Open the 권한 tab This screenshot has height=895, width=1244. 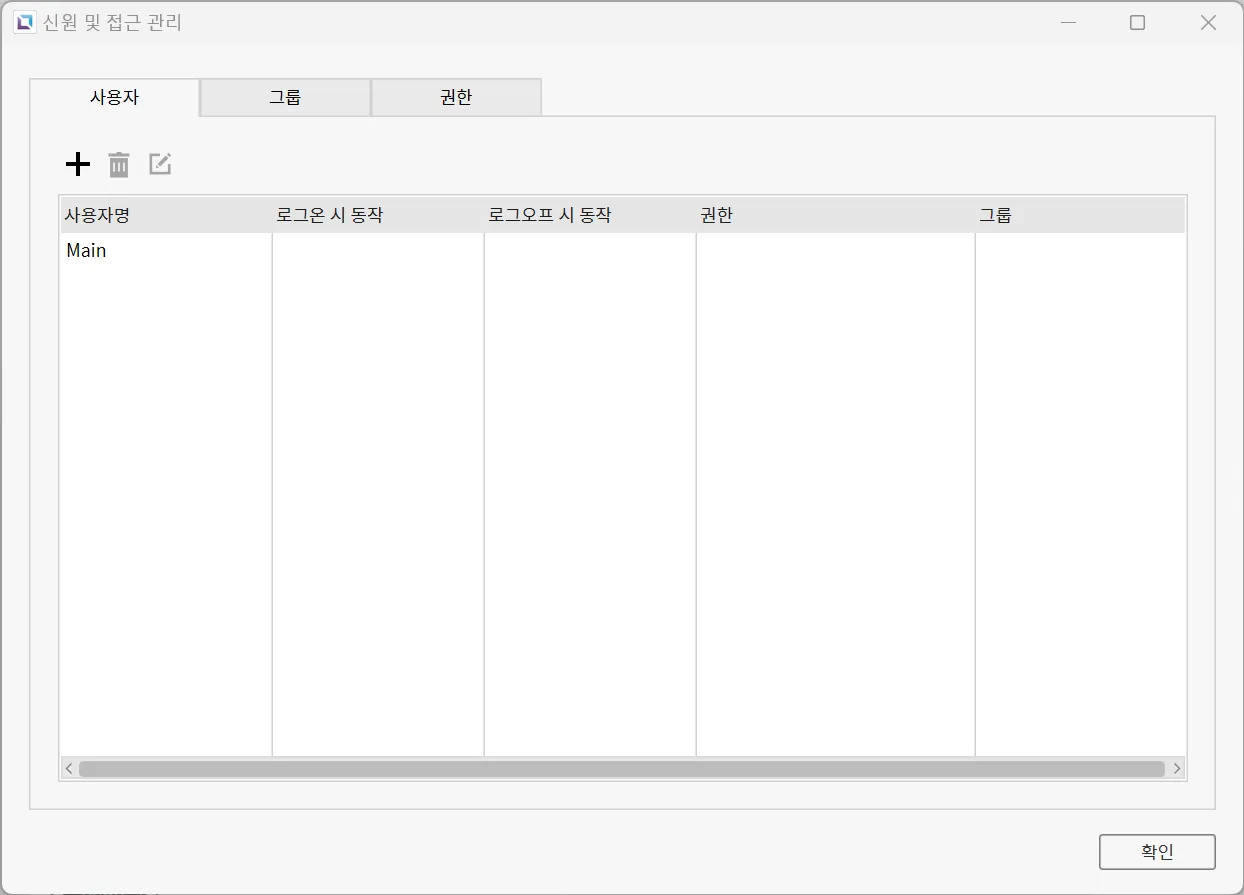click(x=456, y=97)
